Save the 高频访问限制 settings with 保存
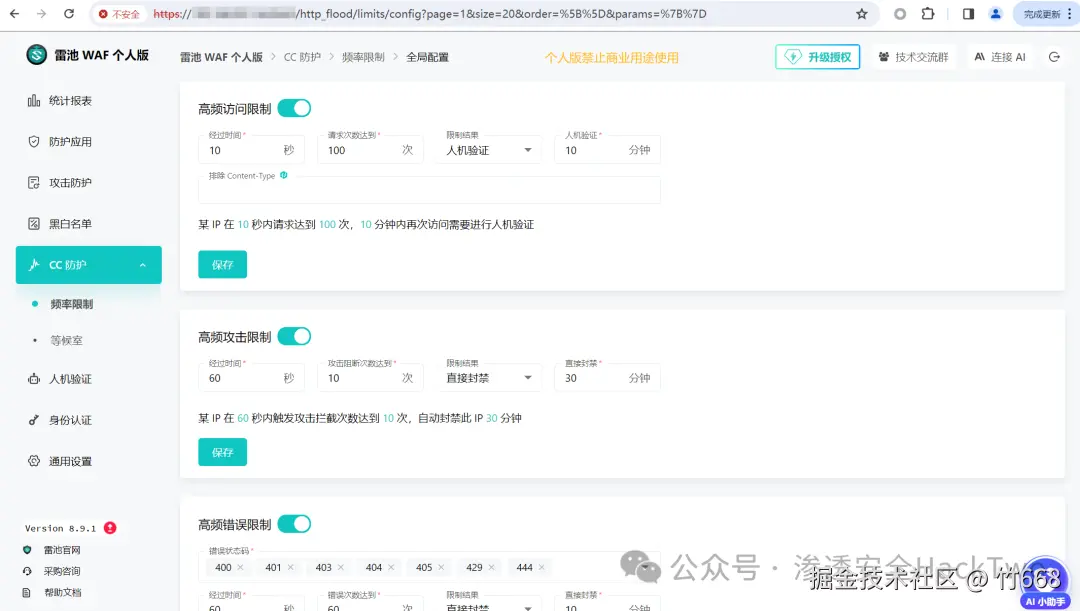The height and width of the screenshot is (611, 1080). pyautogui.click(x=222, y=264)
